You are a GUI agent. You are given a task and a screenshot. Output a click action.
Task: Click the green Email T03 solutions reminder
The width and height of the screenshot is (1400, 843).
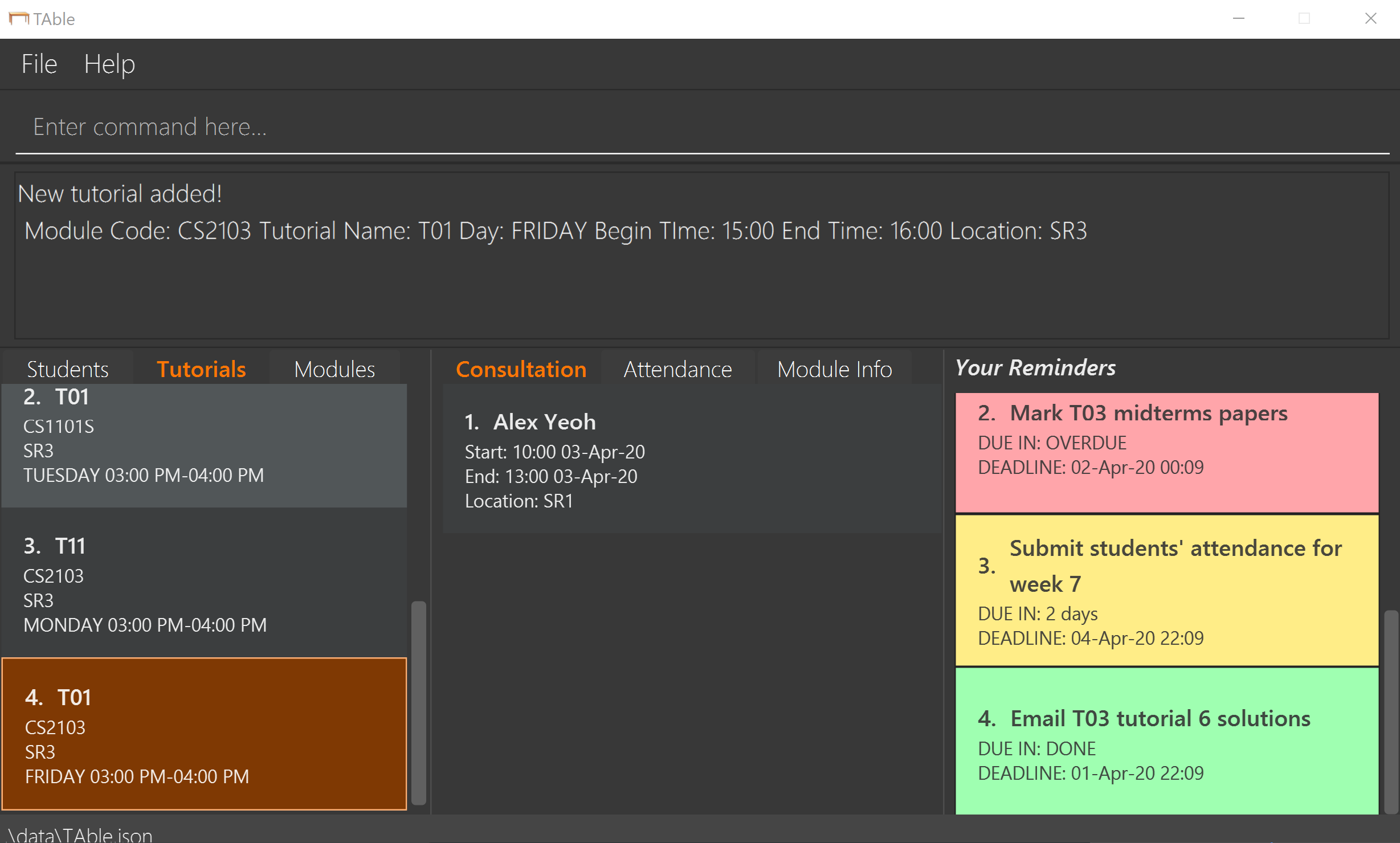click(x=1166, y=740)
